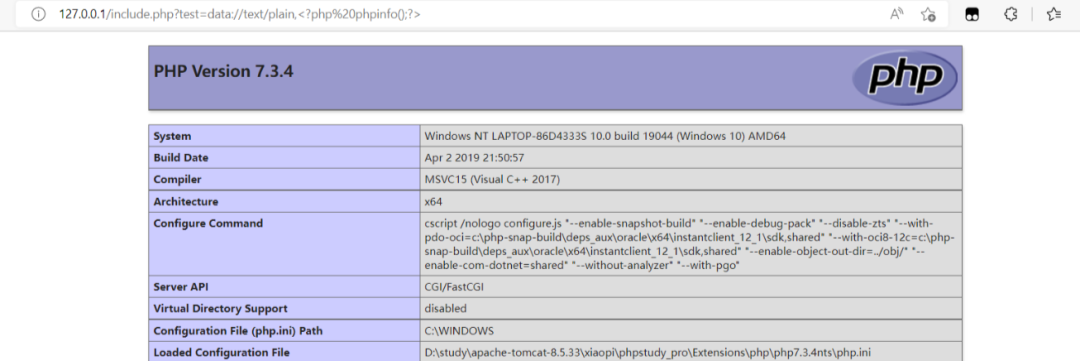Click the disabled value cell
The width and height of the screenshot is (1080, 361).
click(x=691, y=309)
